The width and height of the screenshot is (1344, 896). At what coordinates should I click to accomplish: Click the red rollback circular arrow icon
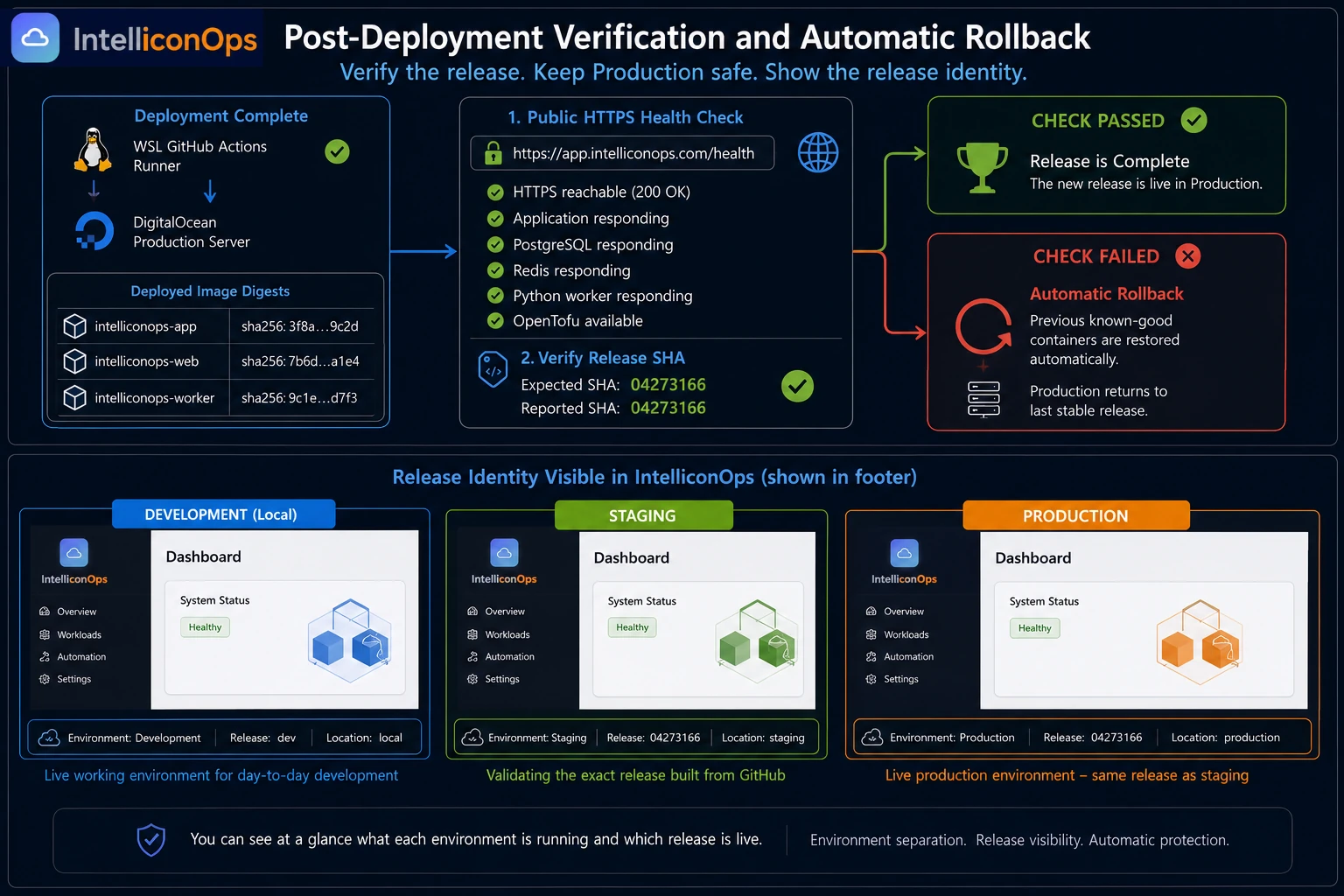coord(983,326)
